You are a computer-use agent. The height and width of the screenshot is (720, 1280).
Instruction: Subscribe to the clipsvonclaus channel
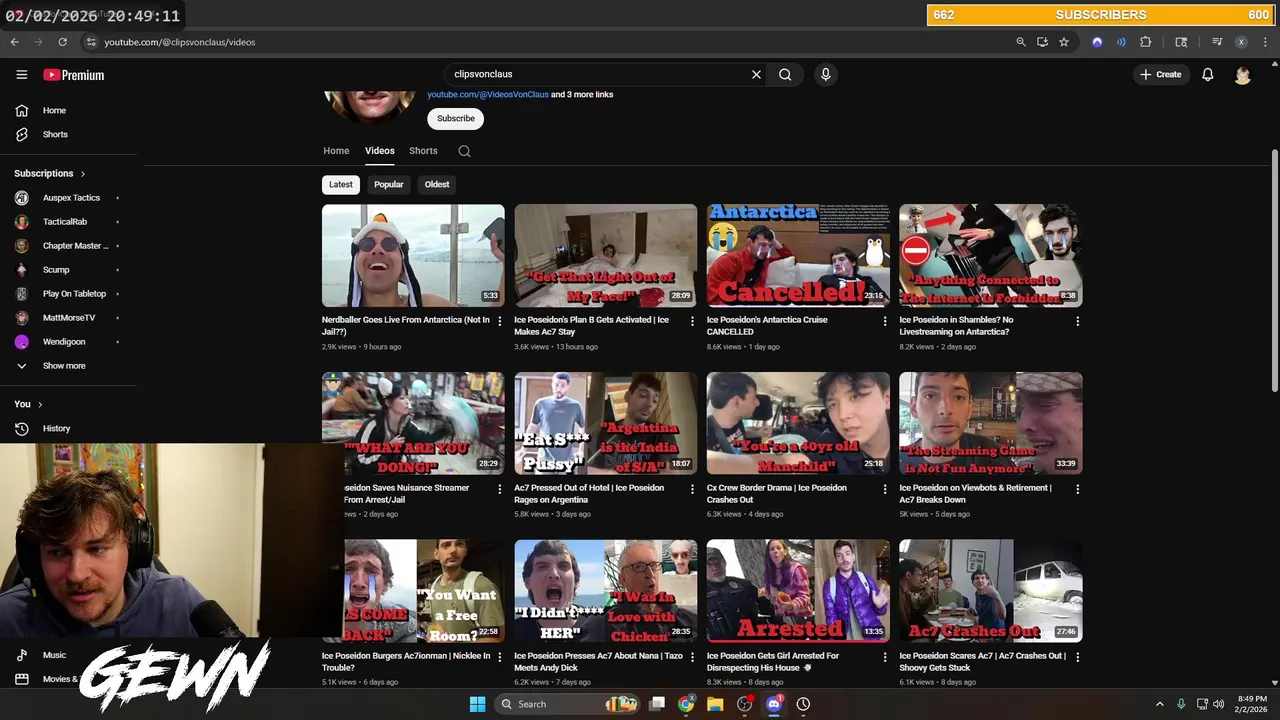(455, 118)
